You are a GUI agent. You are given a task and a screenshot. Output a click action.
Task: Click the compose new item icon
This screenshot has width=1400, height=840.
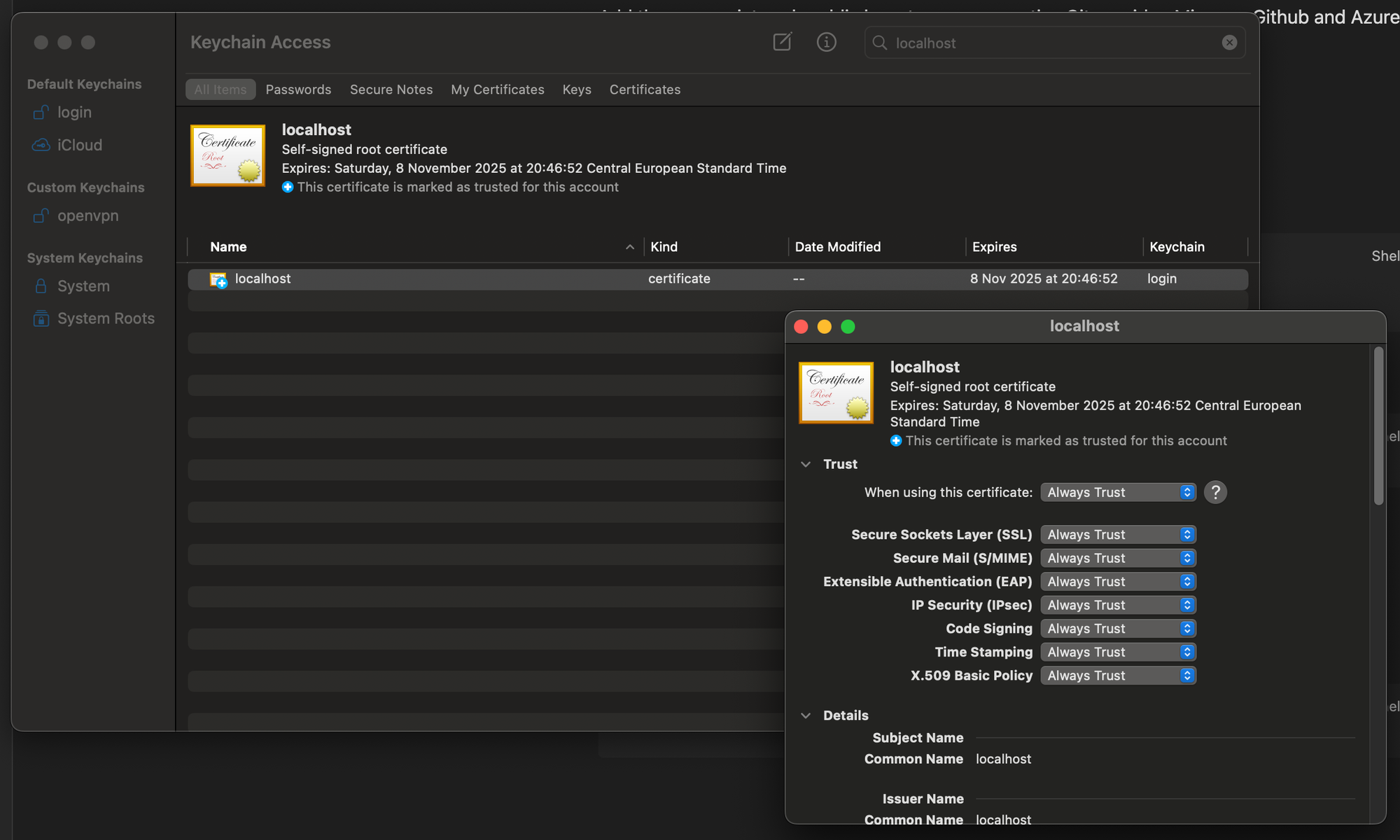782,42
